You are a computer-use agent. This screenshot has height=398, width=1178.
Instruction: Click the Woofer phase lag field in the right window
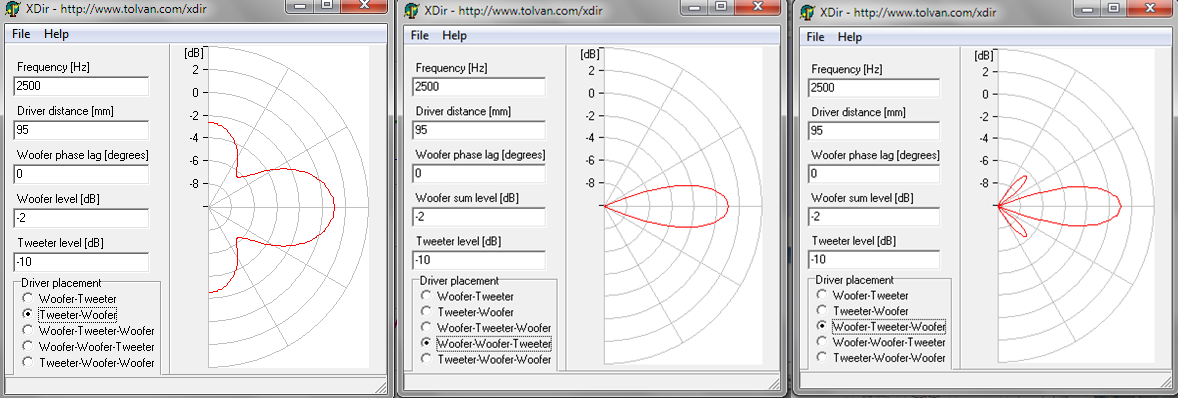point(874,174)
